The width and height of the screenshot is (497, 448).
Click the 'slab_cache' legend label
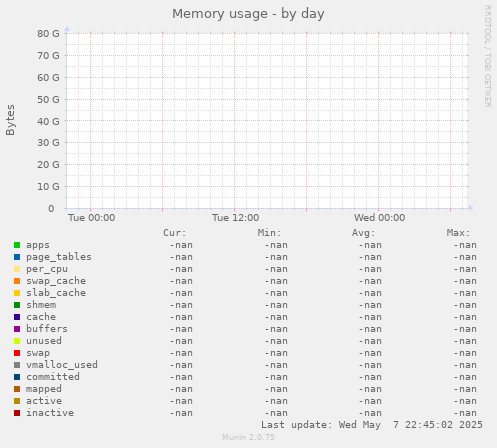pos(56,293)
